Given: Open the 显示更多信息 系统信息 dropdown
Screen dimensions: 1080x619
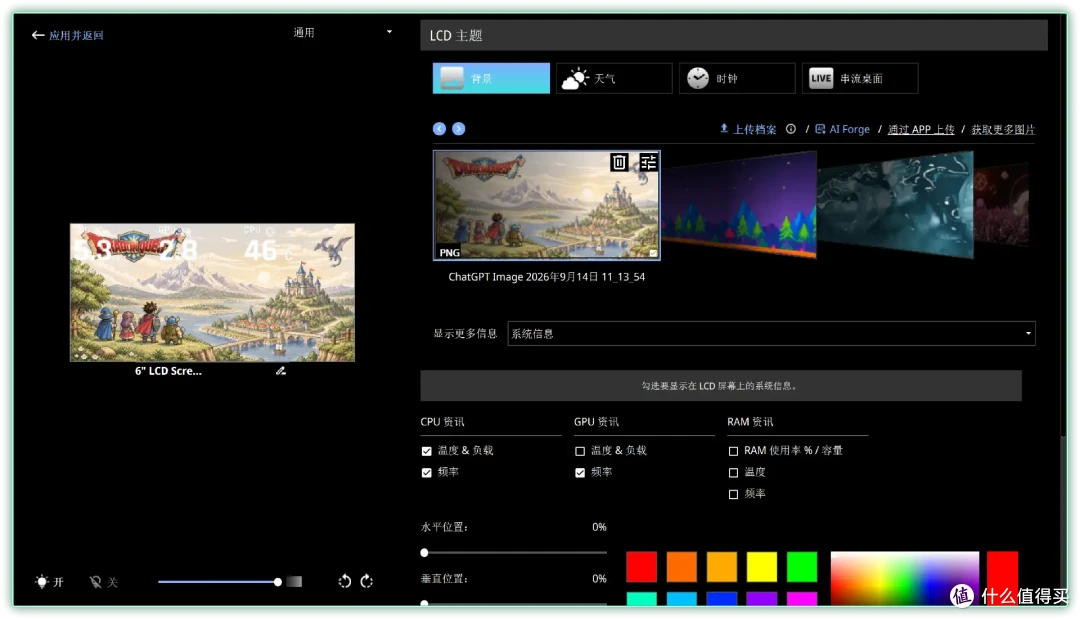Looking at the screenshot, I should 771,333.
